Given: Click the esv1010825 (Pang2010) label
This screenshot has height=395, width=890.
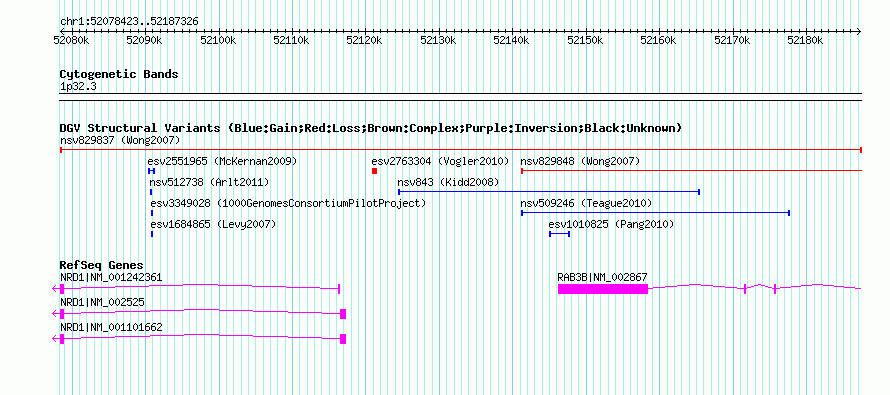Looking at the screenshot, I should click(611, 225).
